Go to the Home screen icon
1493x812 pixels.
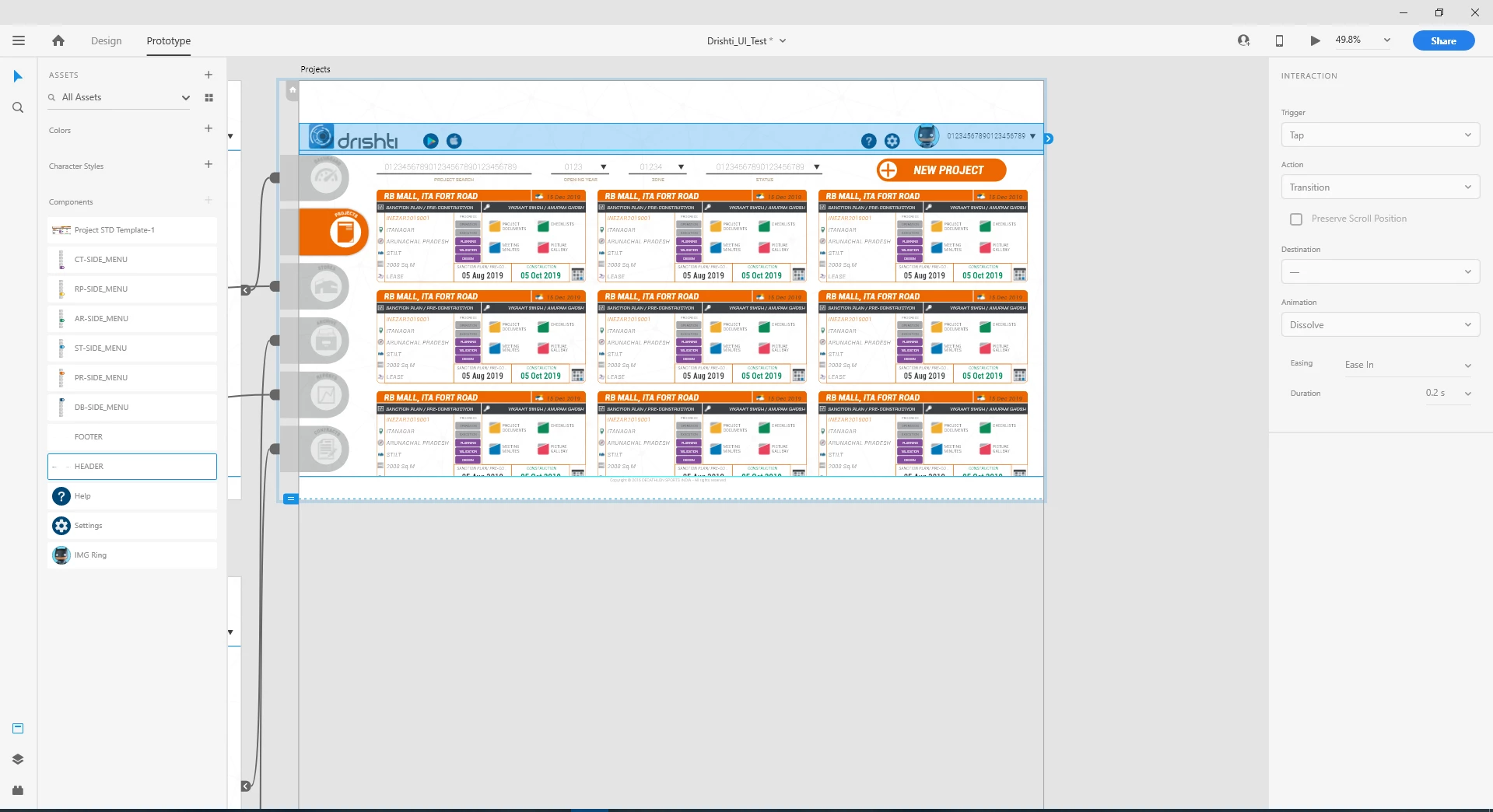click(58, 40)
